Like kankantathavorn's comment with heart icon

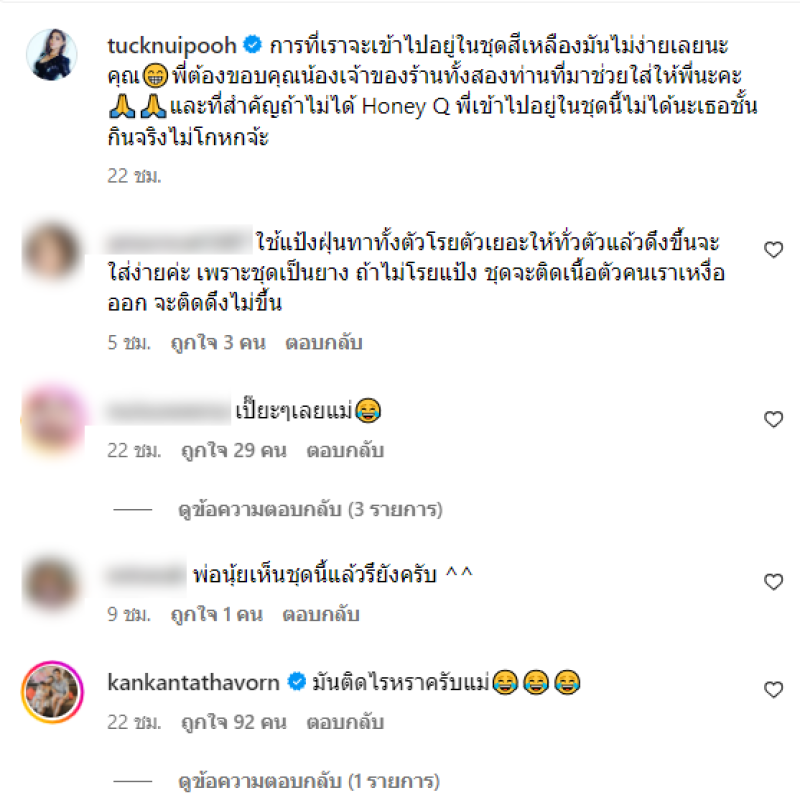pos(773,689)
